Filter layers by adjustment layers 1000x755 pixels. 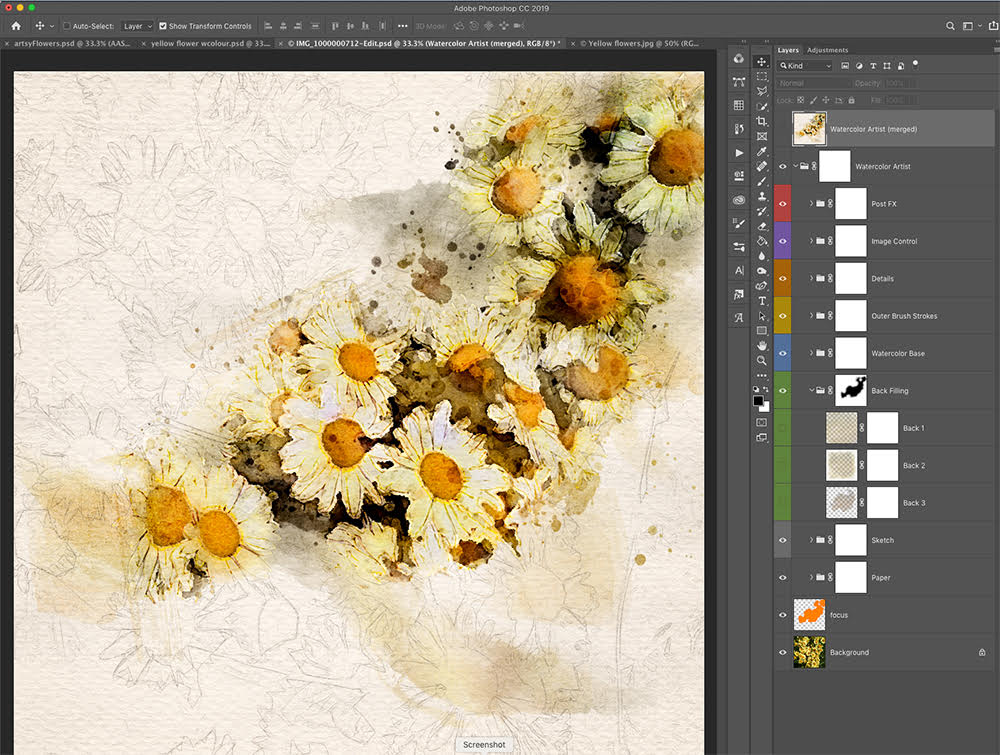tap(859, 66)
